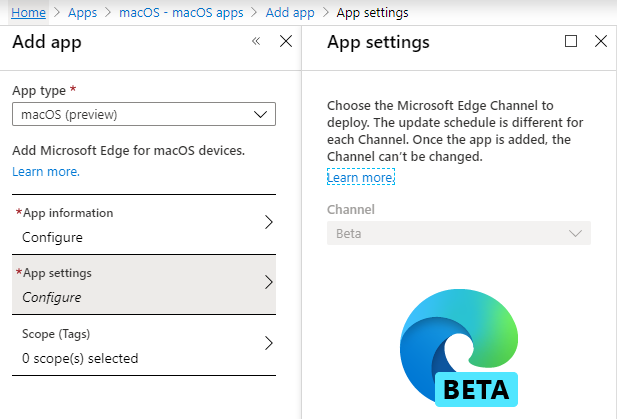This screenshot has width=617, height=419.
Task: Open the App type dropdown
Action: click(x=144, y=114)
